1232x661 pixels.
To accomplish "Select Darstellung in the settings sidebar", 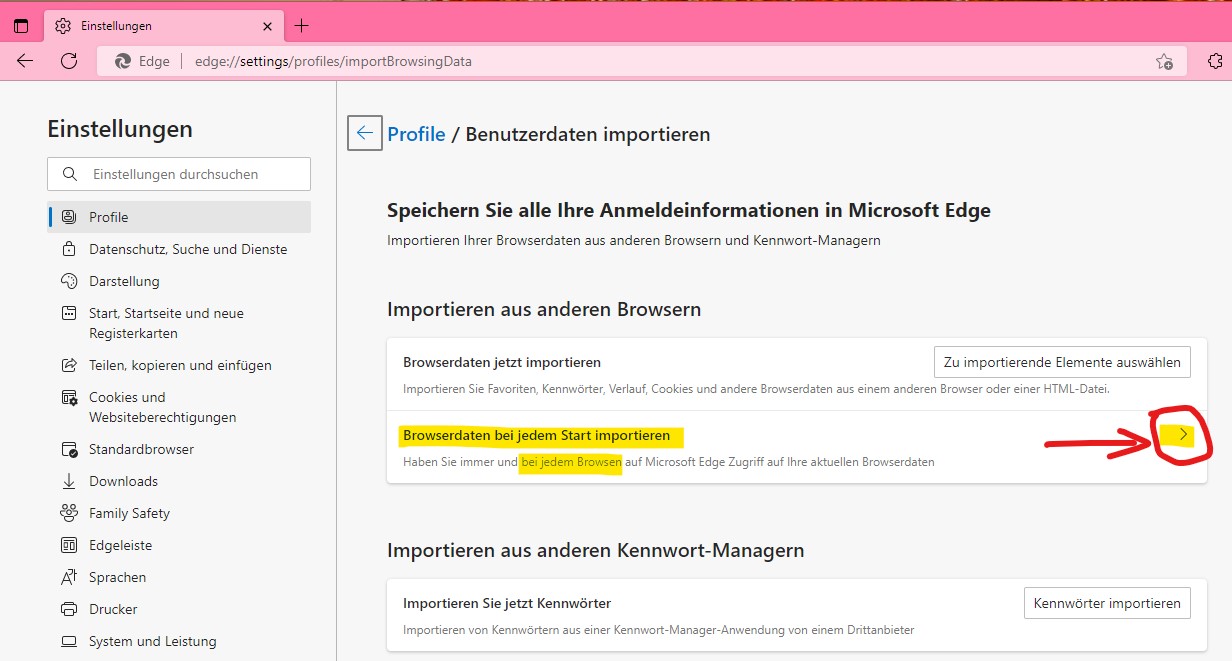I will [124, 281].
